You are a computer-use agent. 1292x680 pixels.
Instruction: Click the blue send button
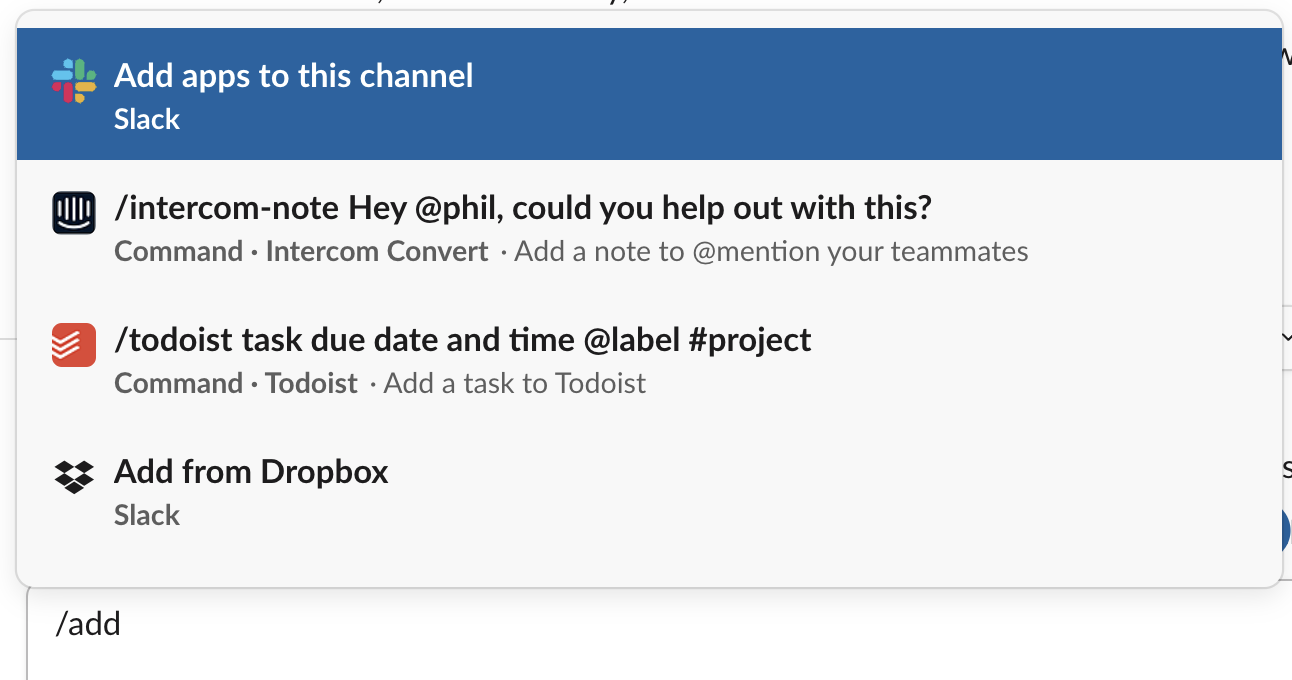coord(1285,530)
